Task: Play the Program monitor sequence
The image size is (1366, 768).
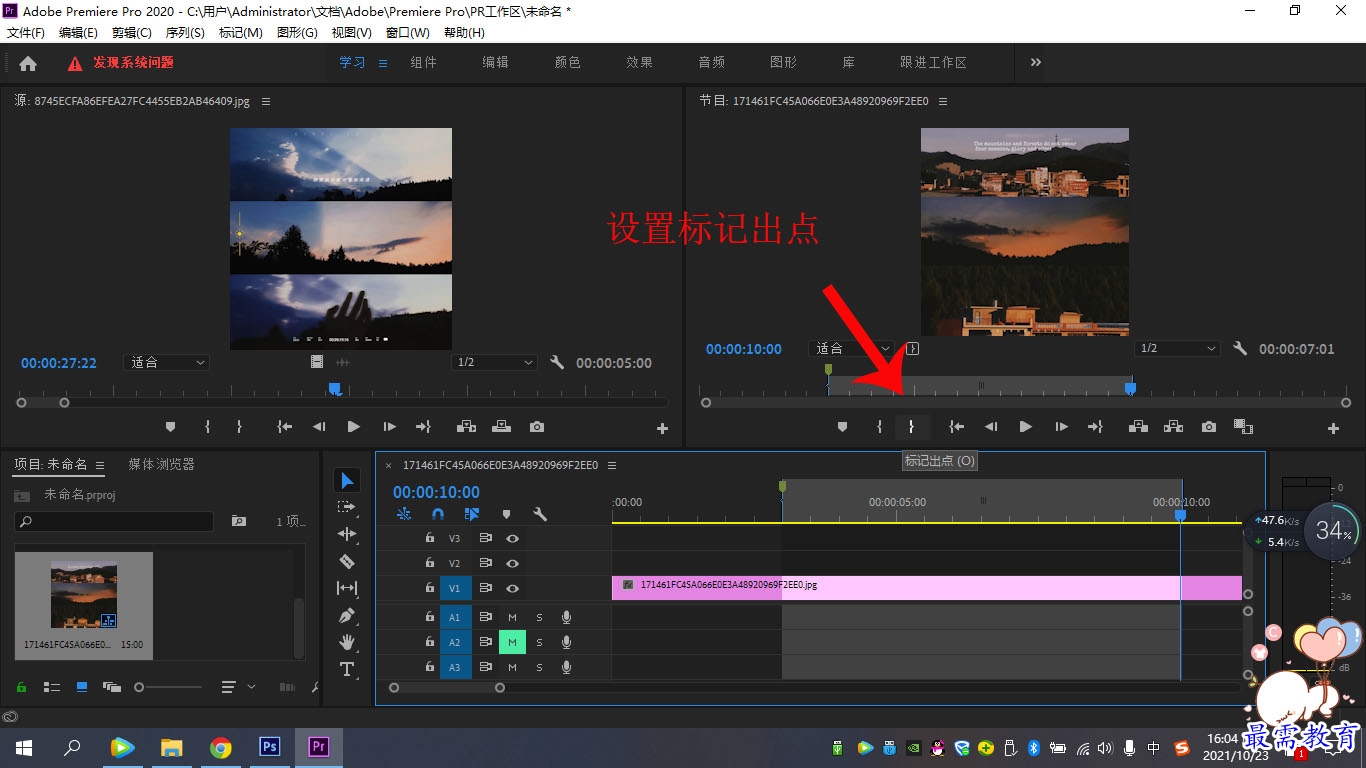Action: click(x=1025, y=427)
